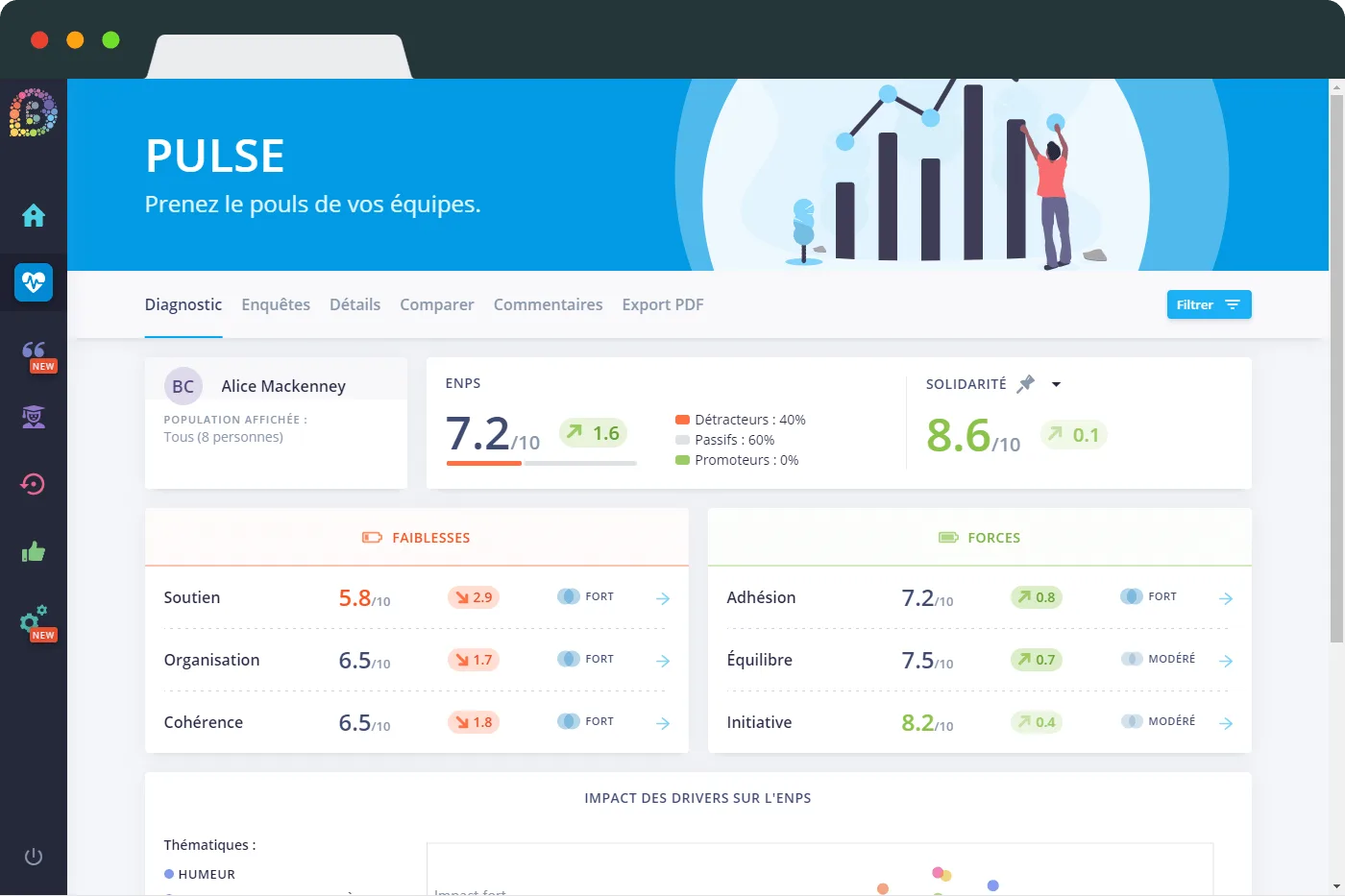Open the Export PDF link
This screenshot has width=1345, height=896.
(x=663, y=304)
